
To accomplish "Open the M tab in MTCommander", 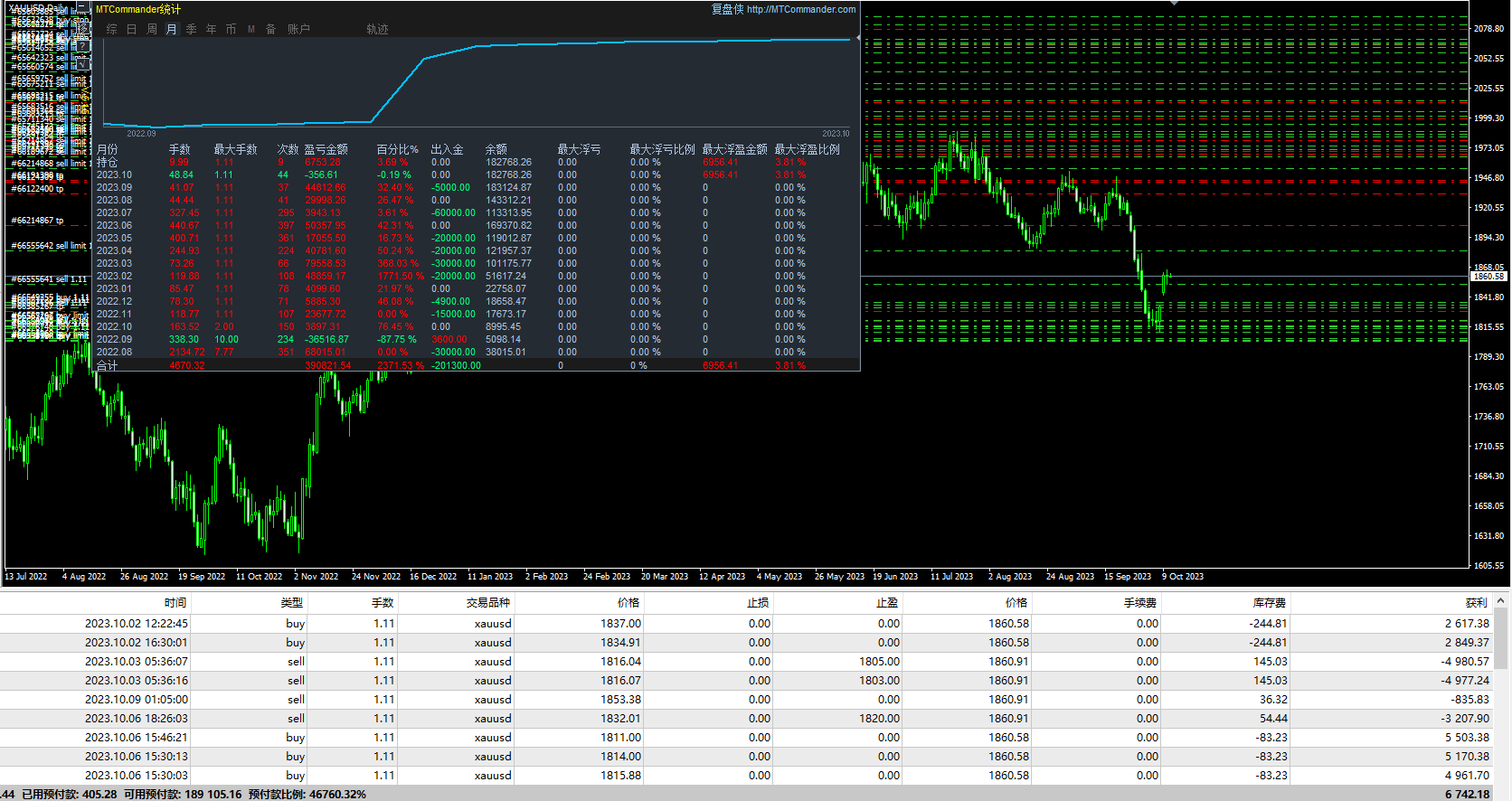I will [251, 29].
